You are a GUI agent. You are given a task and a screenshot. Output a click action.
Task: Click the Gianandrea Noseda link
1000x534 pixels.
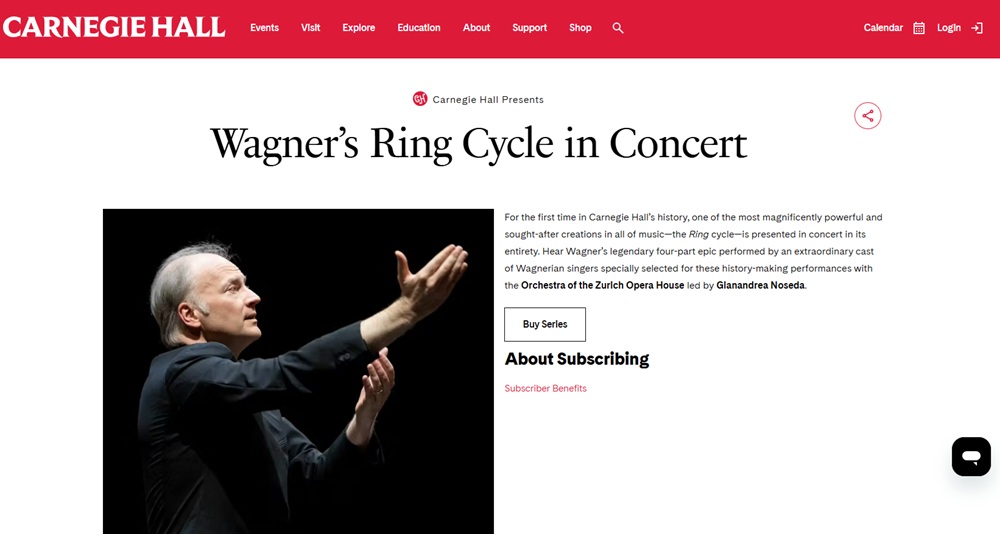760,285
